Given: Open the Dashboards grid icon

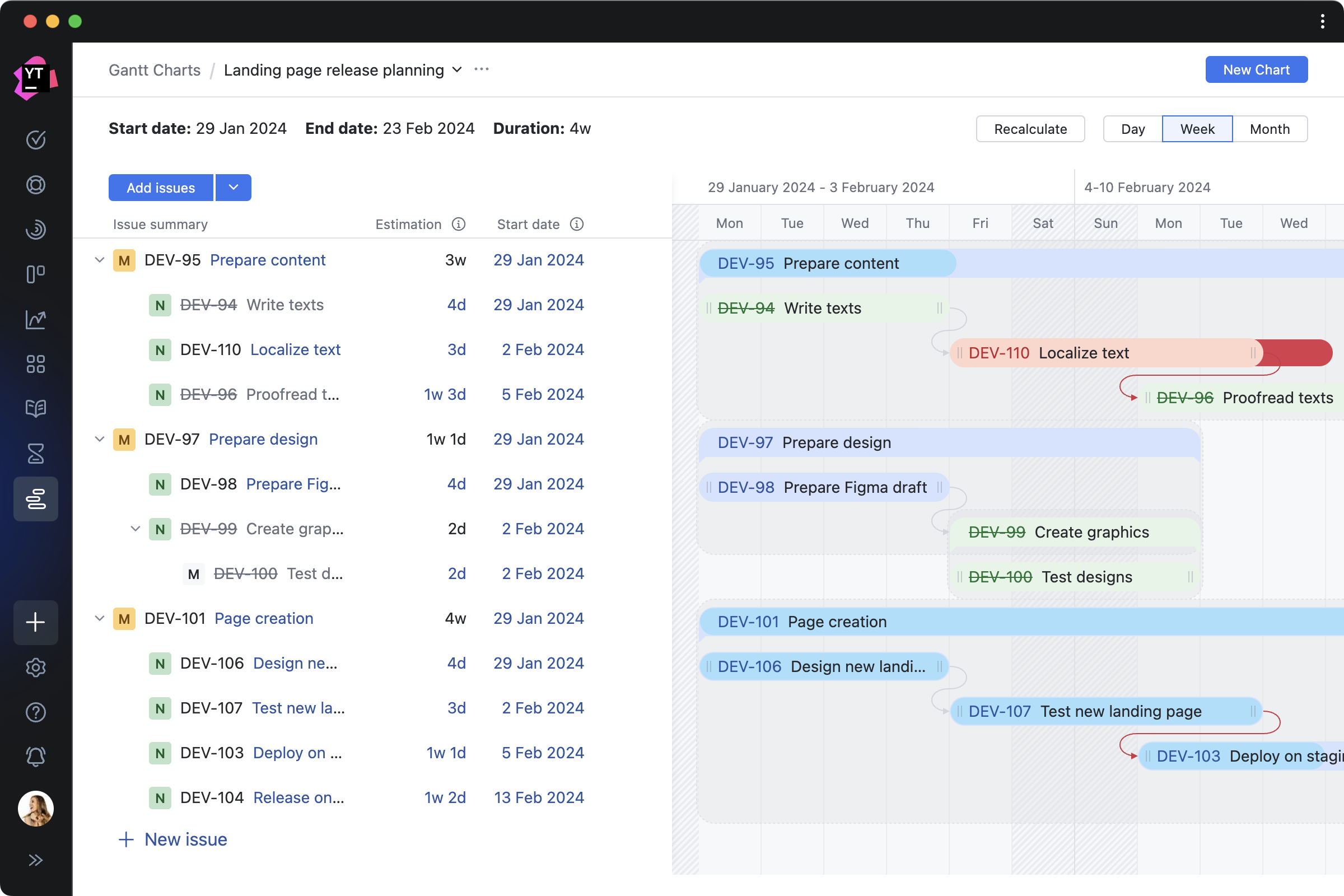Looking at the screenshot, I should coord(35,364).
